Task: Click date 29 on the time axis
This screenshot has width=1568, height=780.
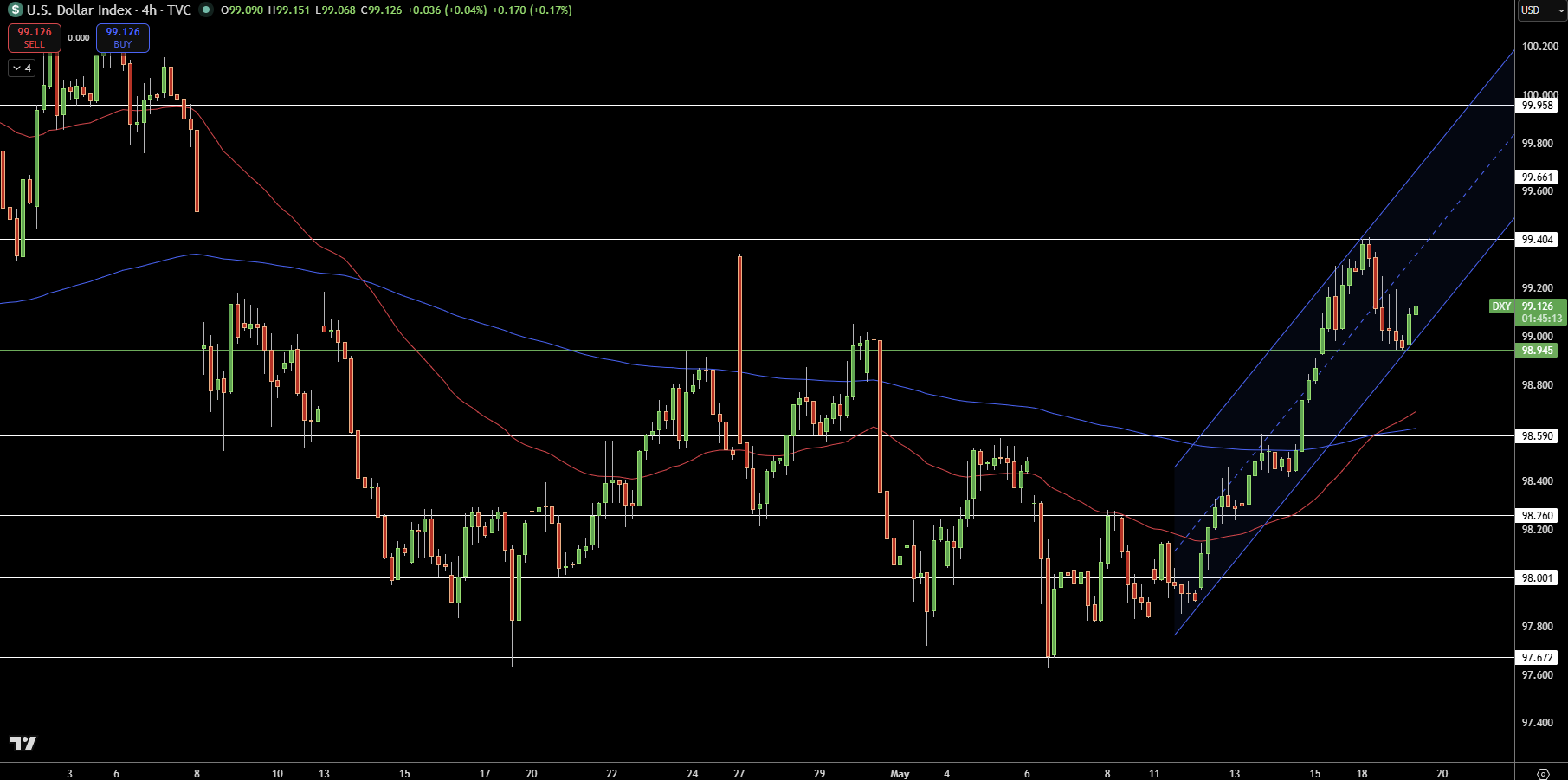Action: (x=819, y=774)
